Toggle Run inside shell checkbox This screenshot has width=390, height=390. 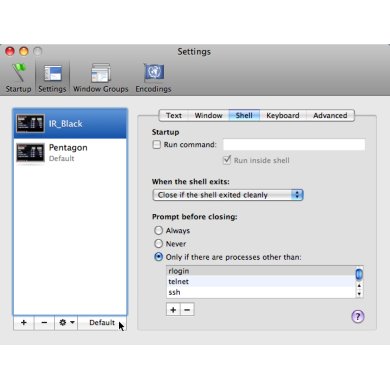tap(227, 160)
